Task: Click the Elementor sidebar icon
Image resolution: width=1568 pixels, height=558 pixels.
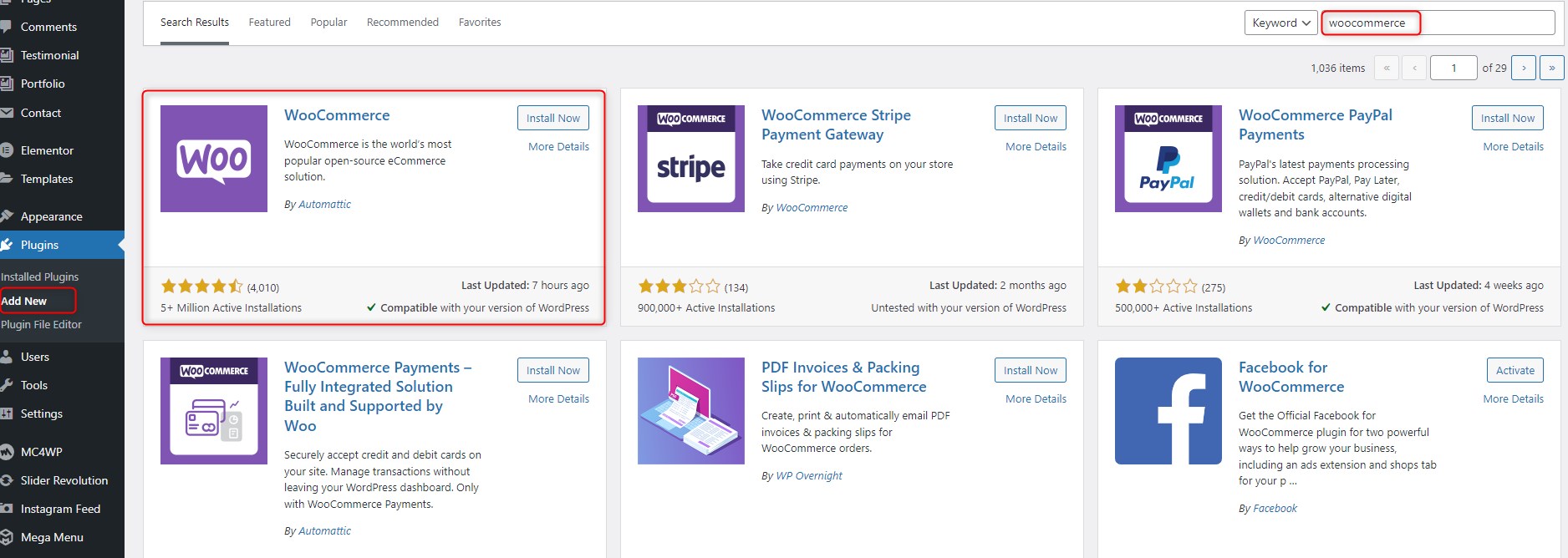Action: pyautogui.click(x=6, y=150)
